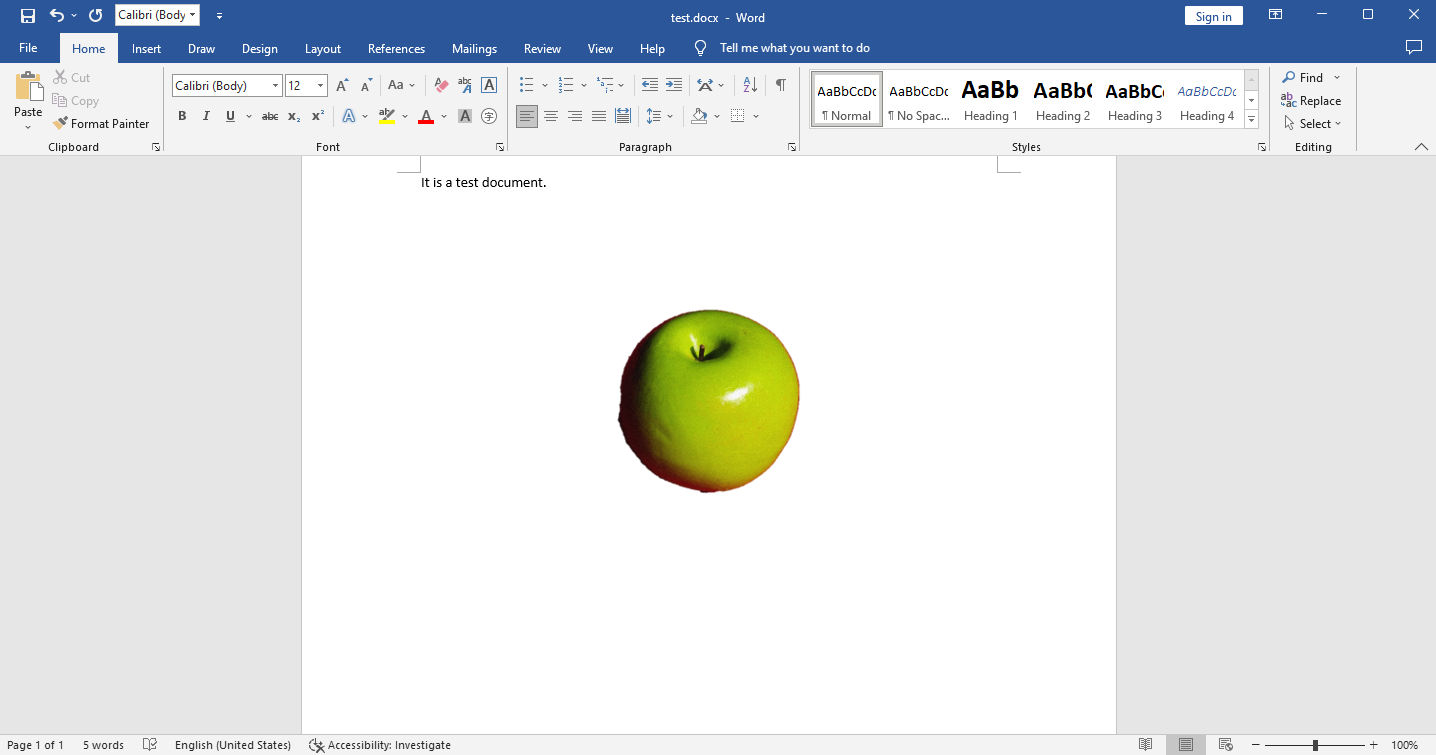Open the Sort dialog
Screen dimensions: 1436x755
(x=750, y=85)
